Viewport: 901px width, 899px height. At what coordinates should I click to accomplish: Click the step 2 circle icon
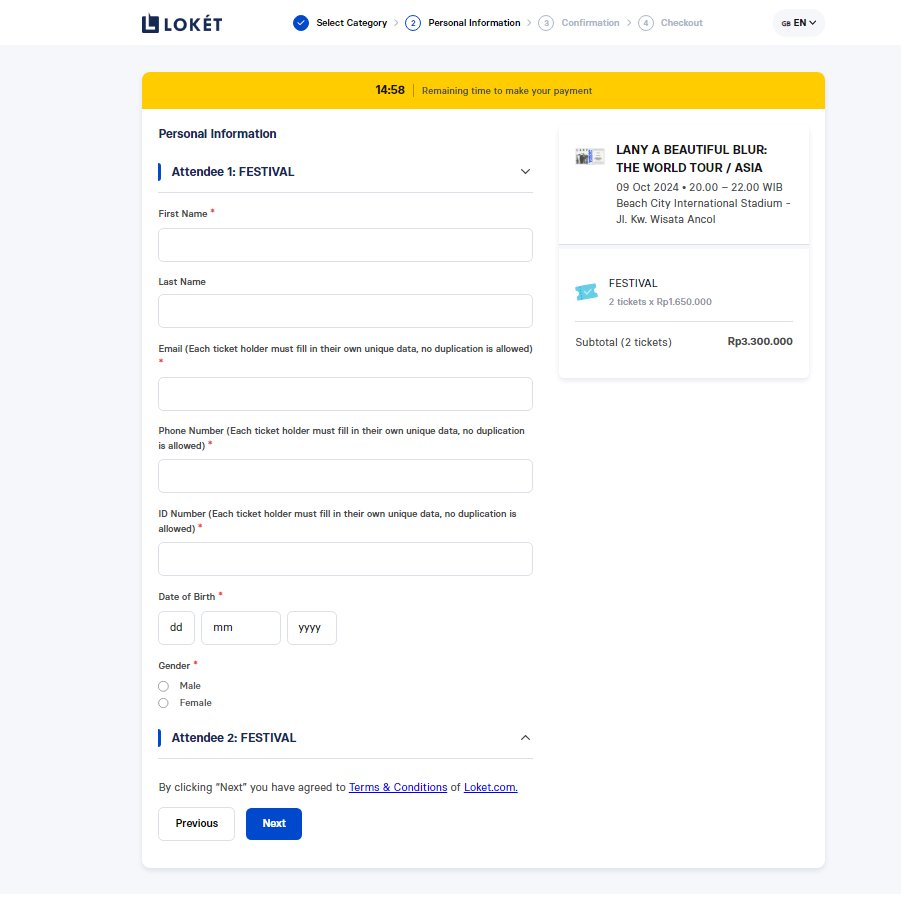tap(413, 23)
